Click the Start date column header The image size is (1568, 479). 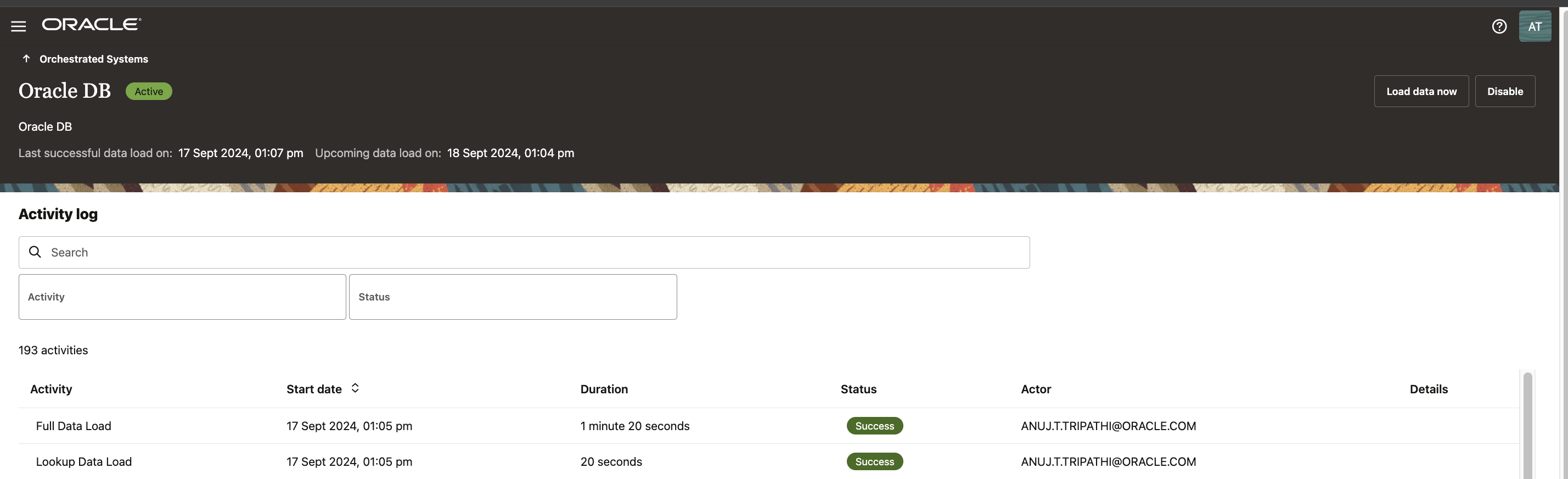[314, 389]
